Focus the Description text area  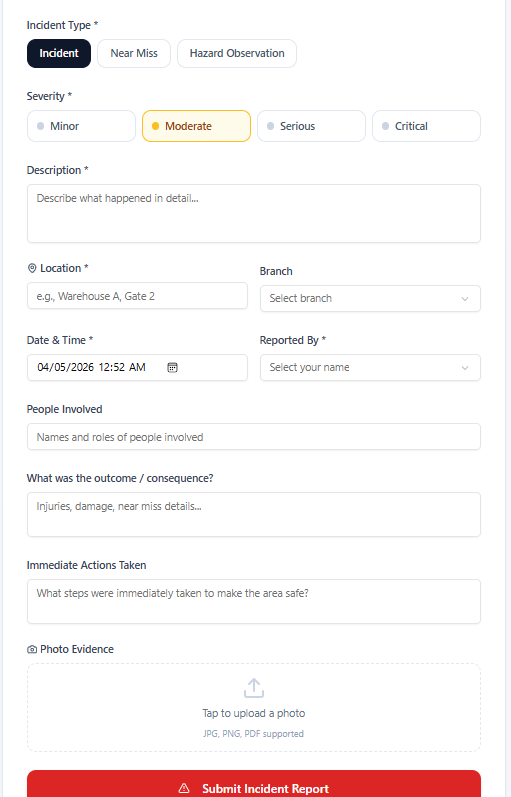coord(254,213)
